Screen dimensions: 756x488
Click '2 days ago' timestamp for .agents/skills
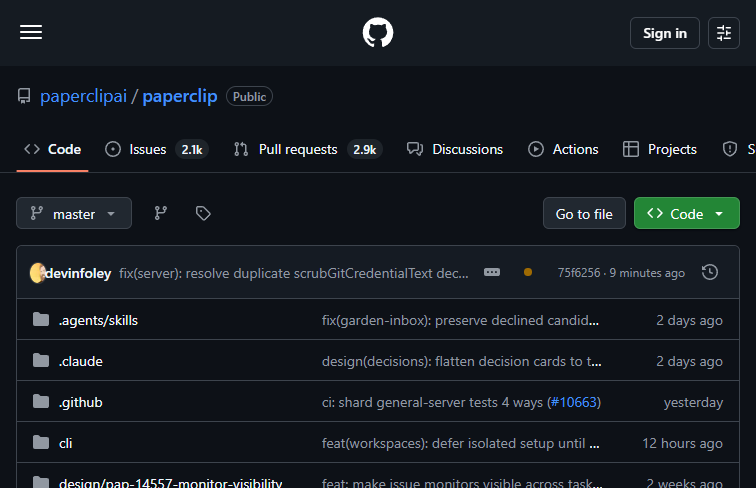689,320
